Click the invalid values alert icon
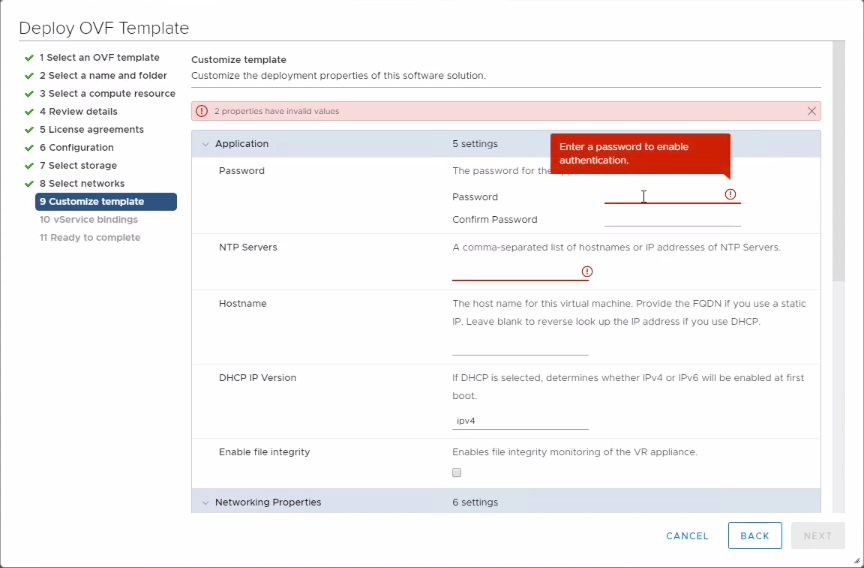The height and width of the screenshot is (568, 864). pos(202,111)
